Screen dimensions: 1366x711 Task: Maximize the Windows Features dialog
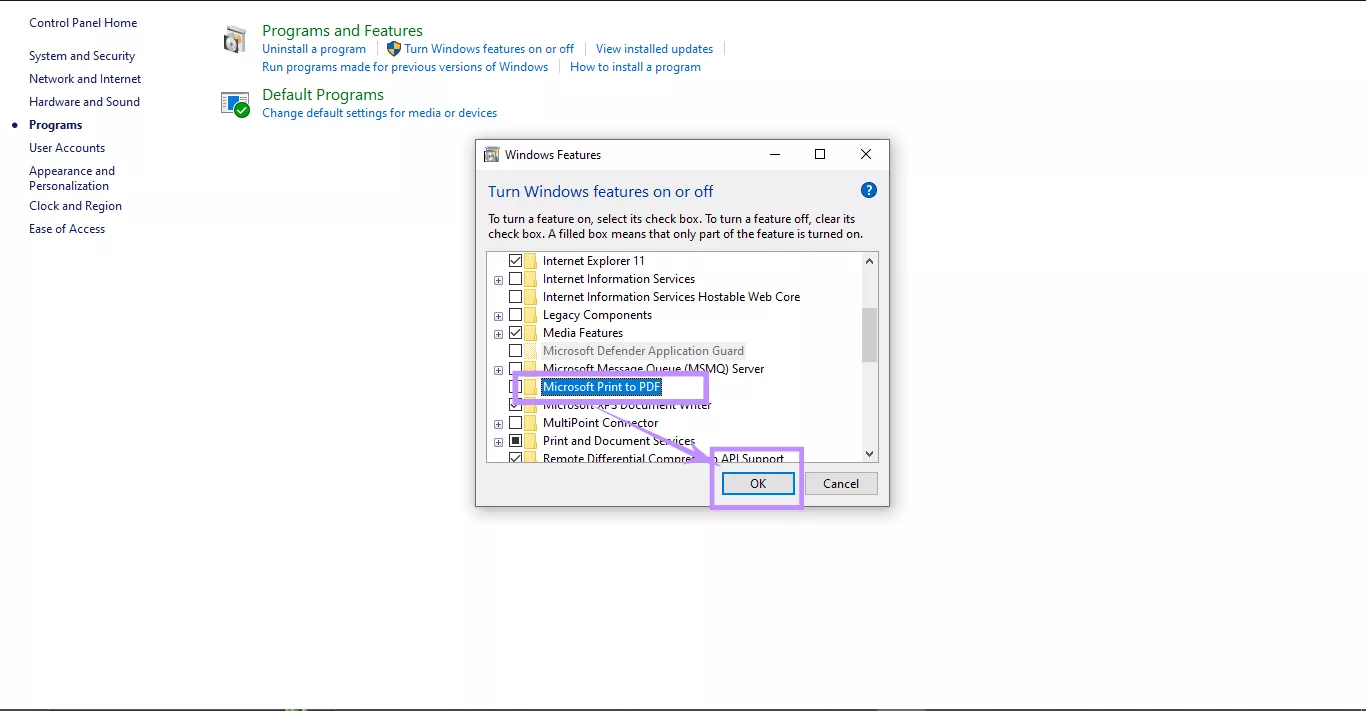coord(820,154)
